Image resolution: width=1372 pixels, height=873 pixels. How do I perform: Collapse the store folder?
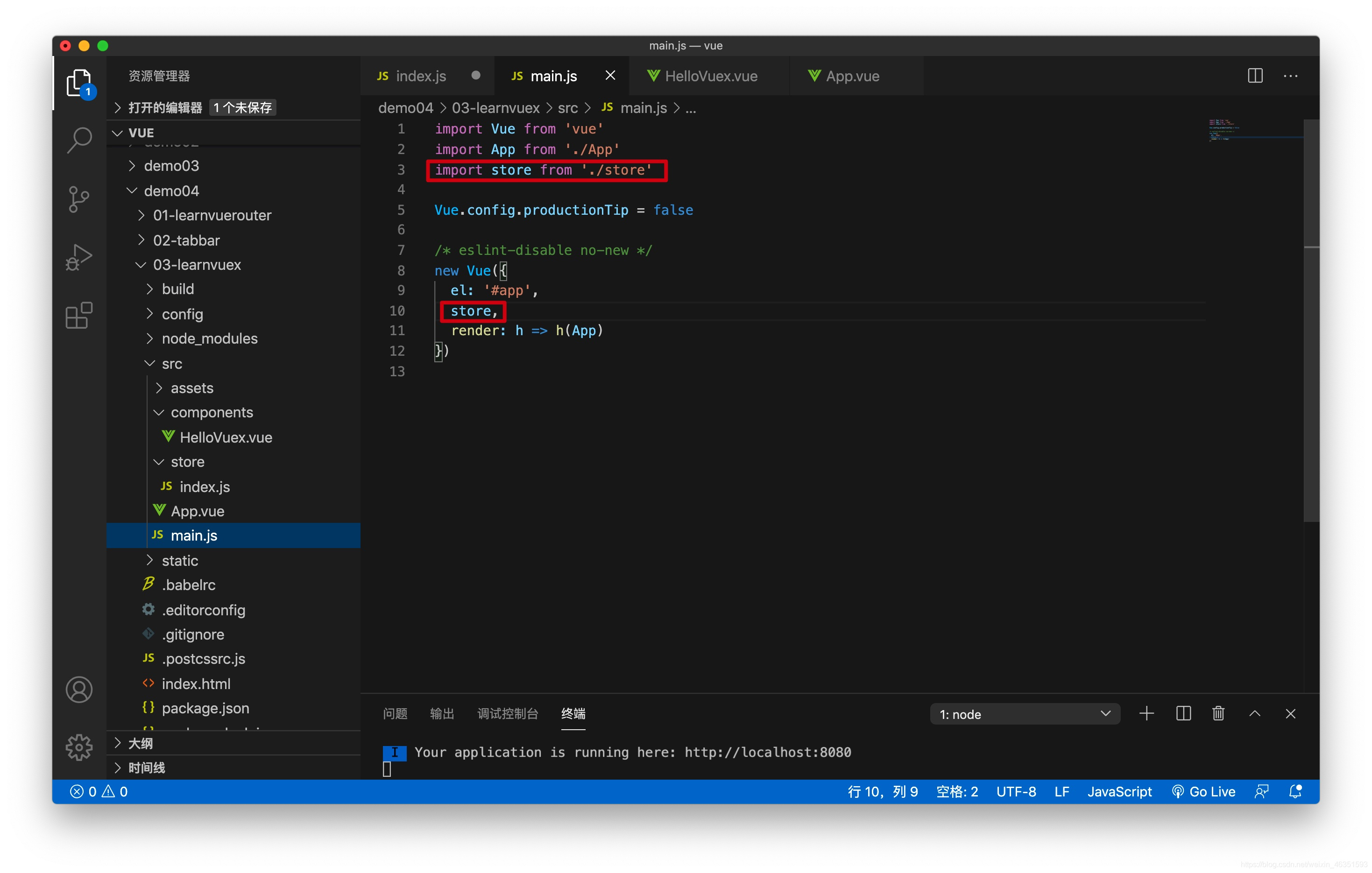pos(233,462)
